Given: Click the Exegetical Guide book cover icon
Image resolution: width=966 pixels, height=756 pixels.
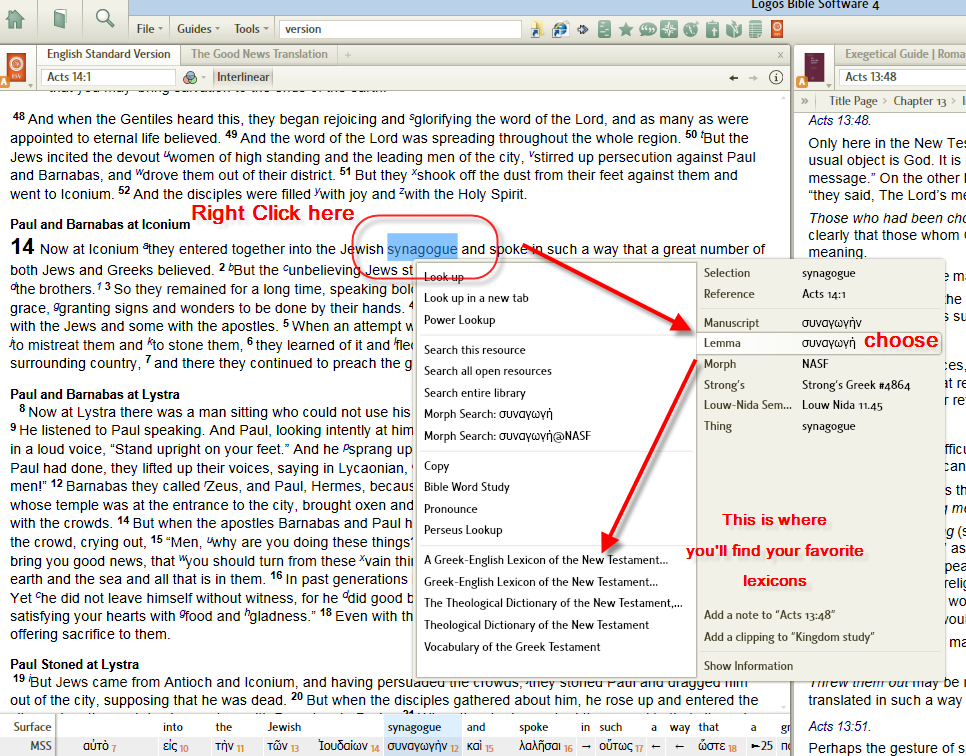Looking at the screenshot, I should pos(814,67).
